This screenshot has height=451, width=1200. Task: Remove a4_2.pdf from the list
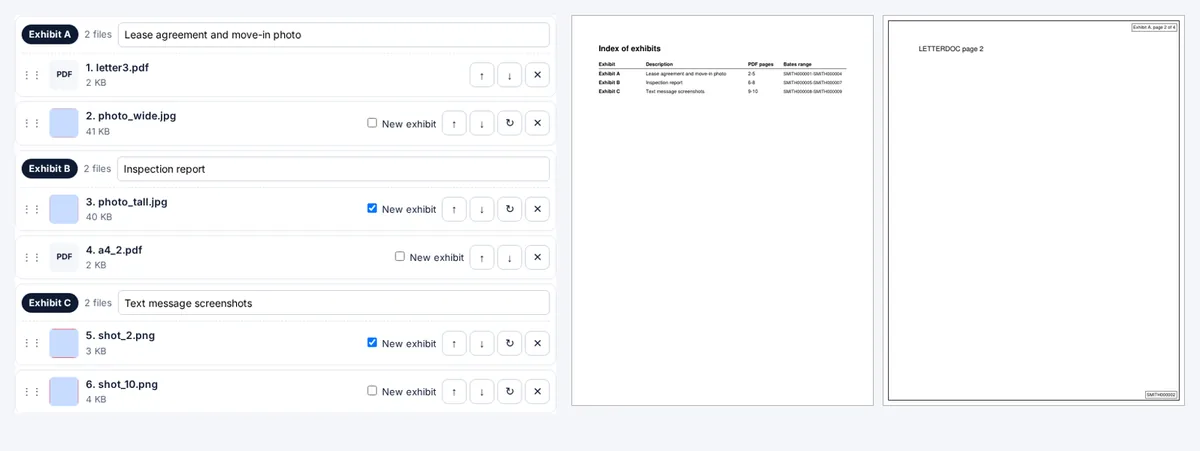pos(537,257)
